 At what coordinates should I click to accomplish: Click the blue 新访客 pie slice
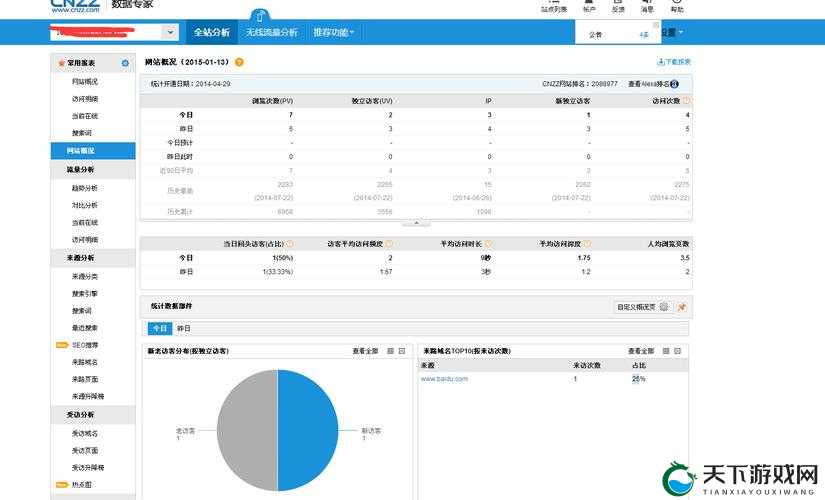click(x=308, y=430)
